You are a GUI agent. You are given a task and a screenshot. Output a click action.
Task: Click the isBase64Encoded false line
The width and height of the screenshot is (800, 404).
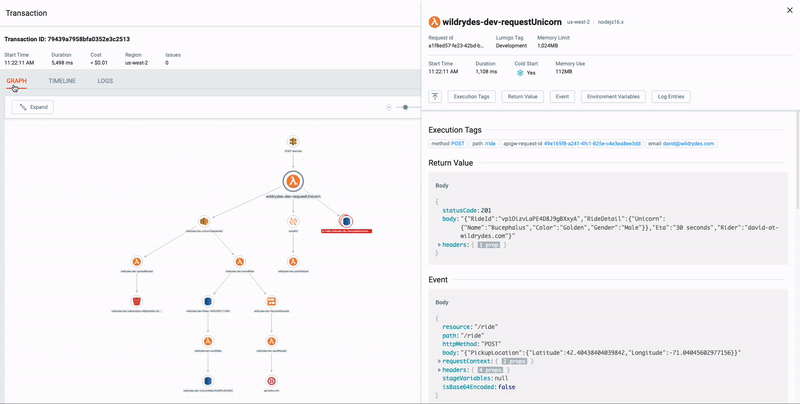pos(478,387)
